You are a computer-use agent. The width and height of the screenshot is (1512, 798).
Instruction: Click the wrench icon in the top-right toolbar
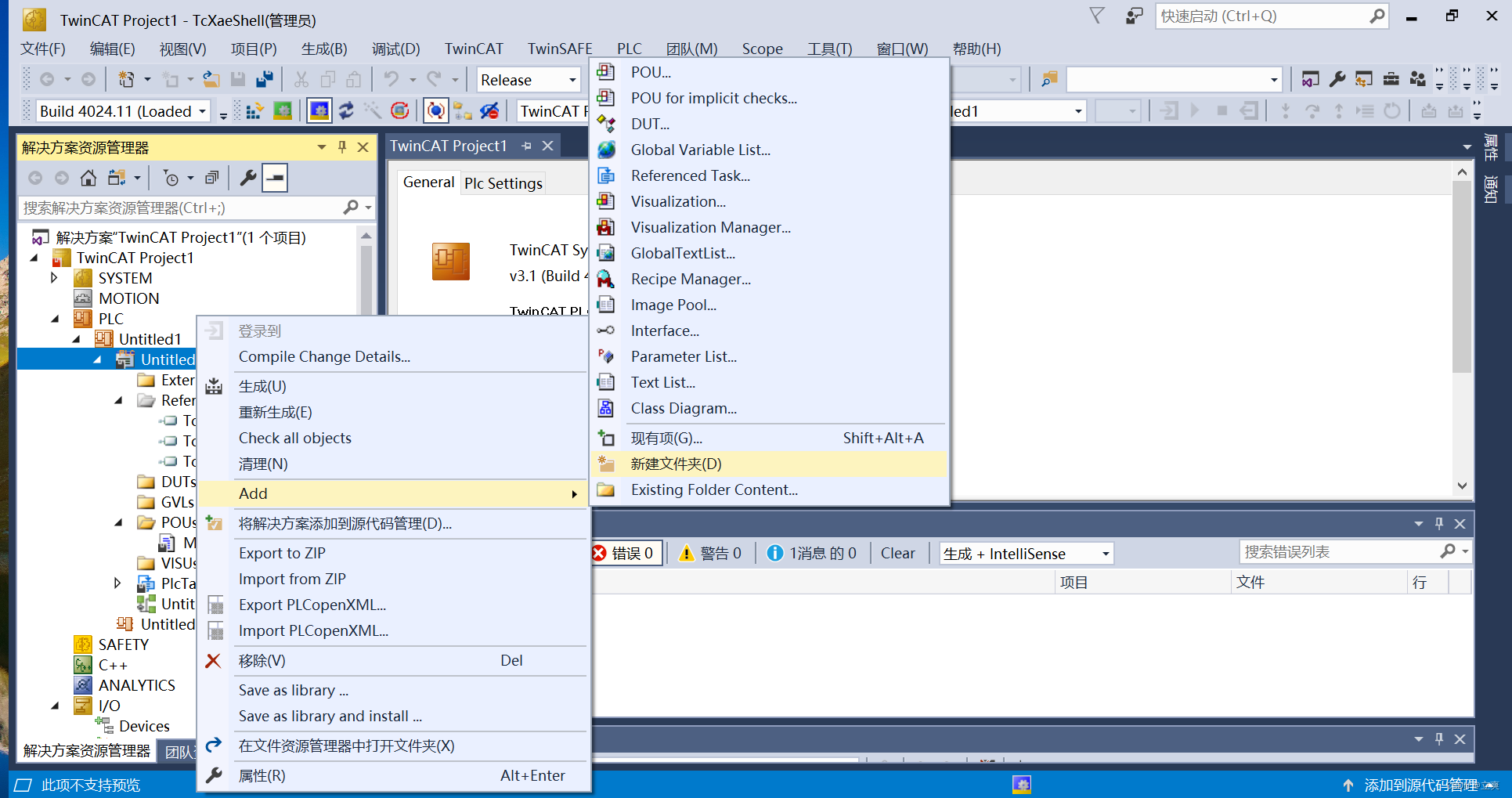(x=1337, y=79)
